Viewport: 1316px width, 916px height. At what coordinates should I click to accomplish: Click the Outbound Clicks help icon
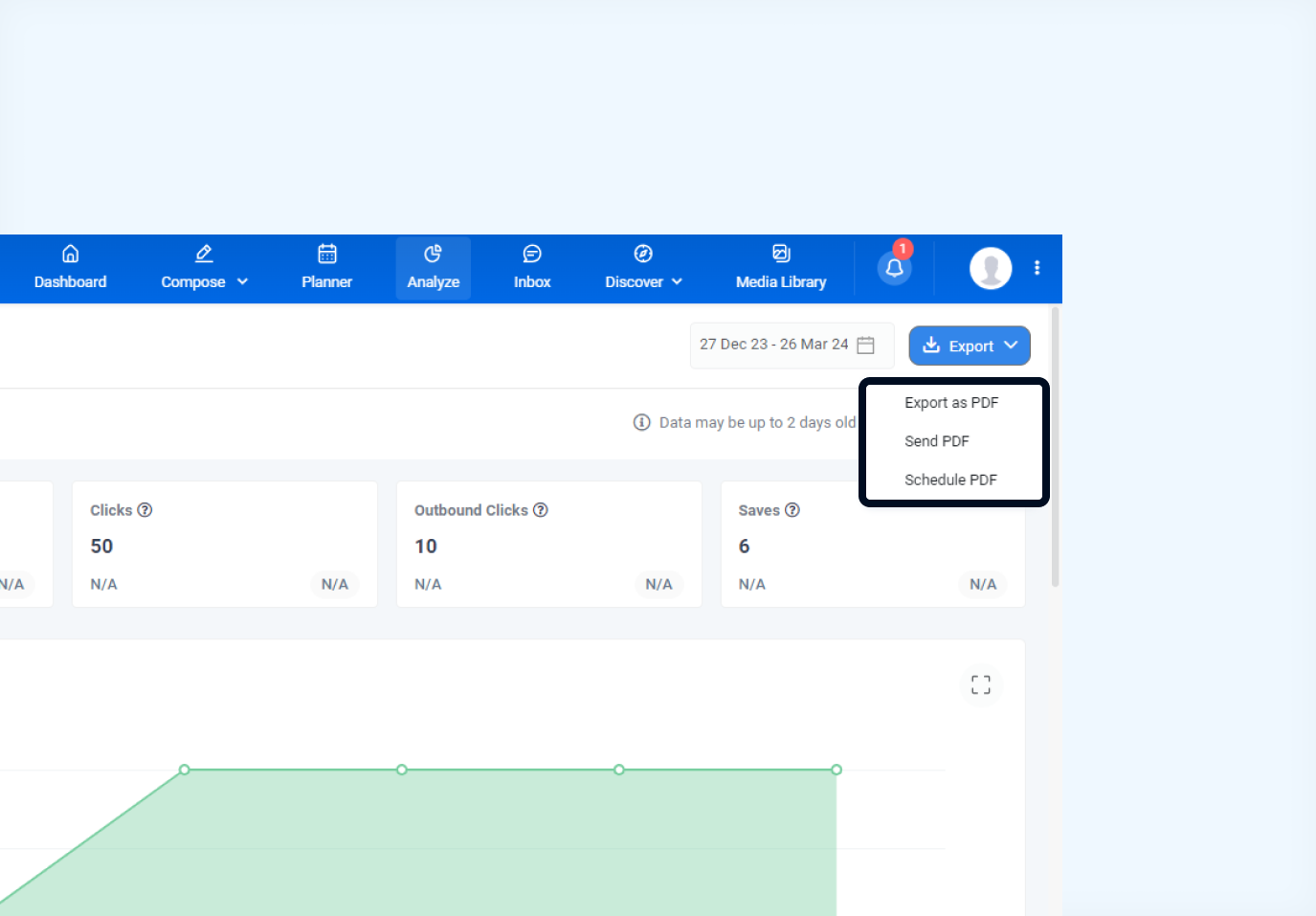541,510
